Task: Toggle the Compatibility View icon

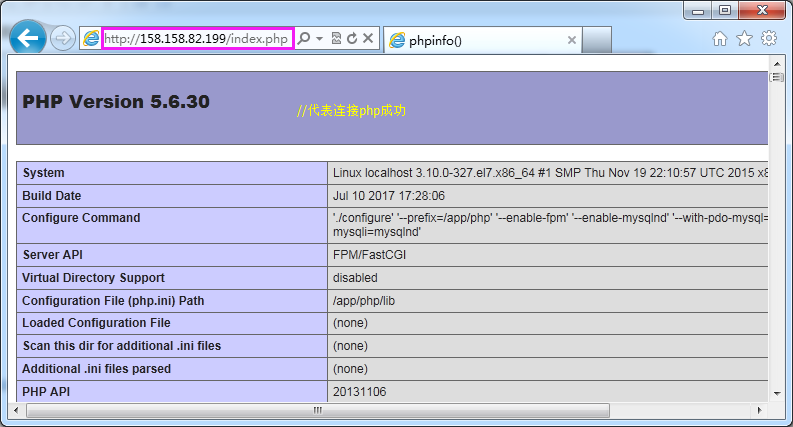Action: (336, 38)
